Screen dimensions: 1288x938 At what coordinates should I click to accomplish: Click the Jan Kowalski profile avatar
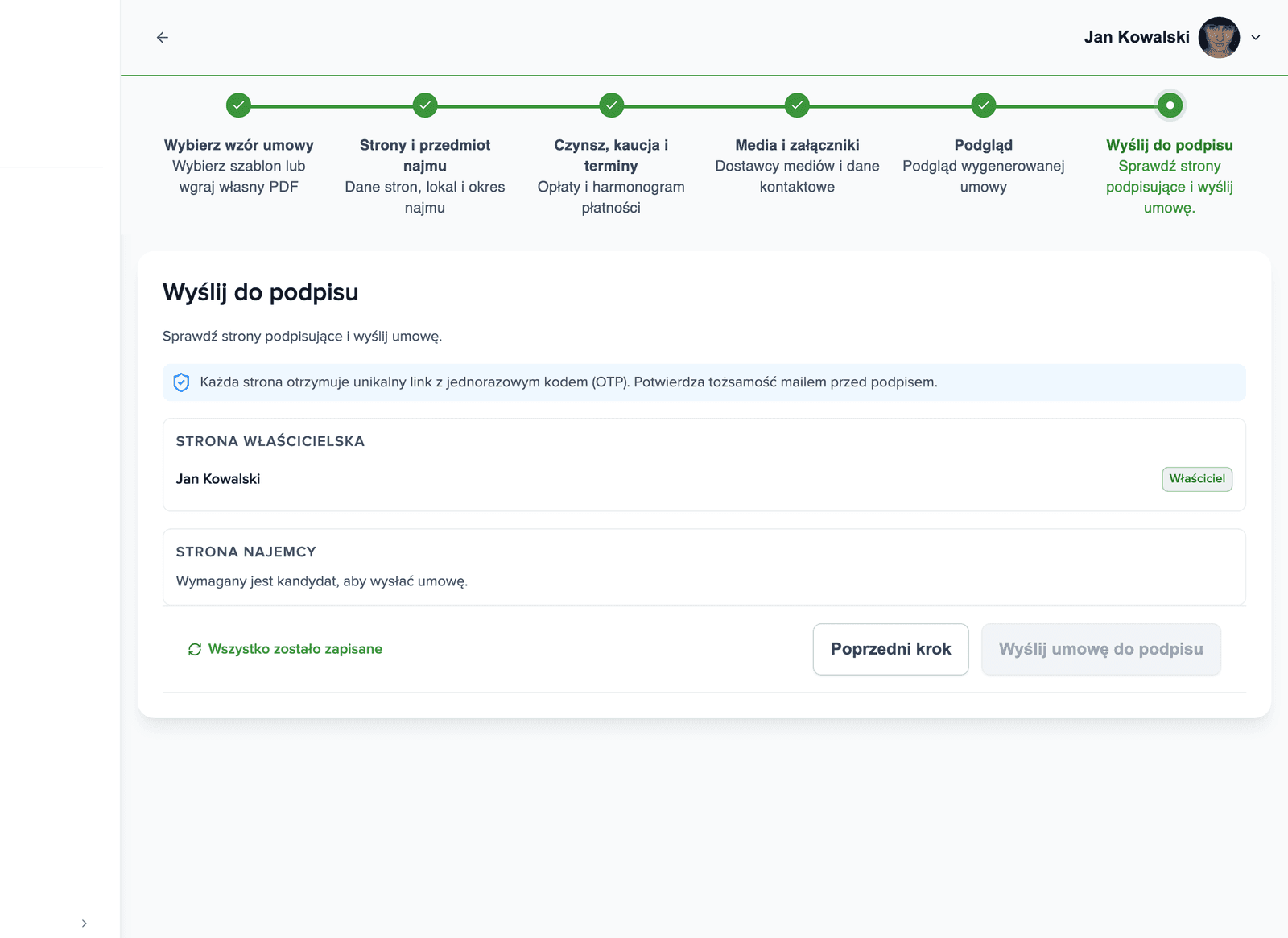(1219, 37)
